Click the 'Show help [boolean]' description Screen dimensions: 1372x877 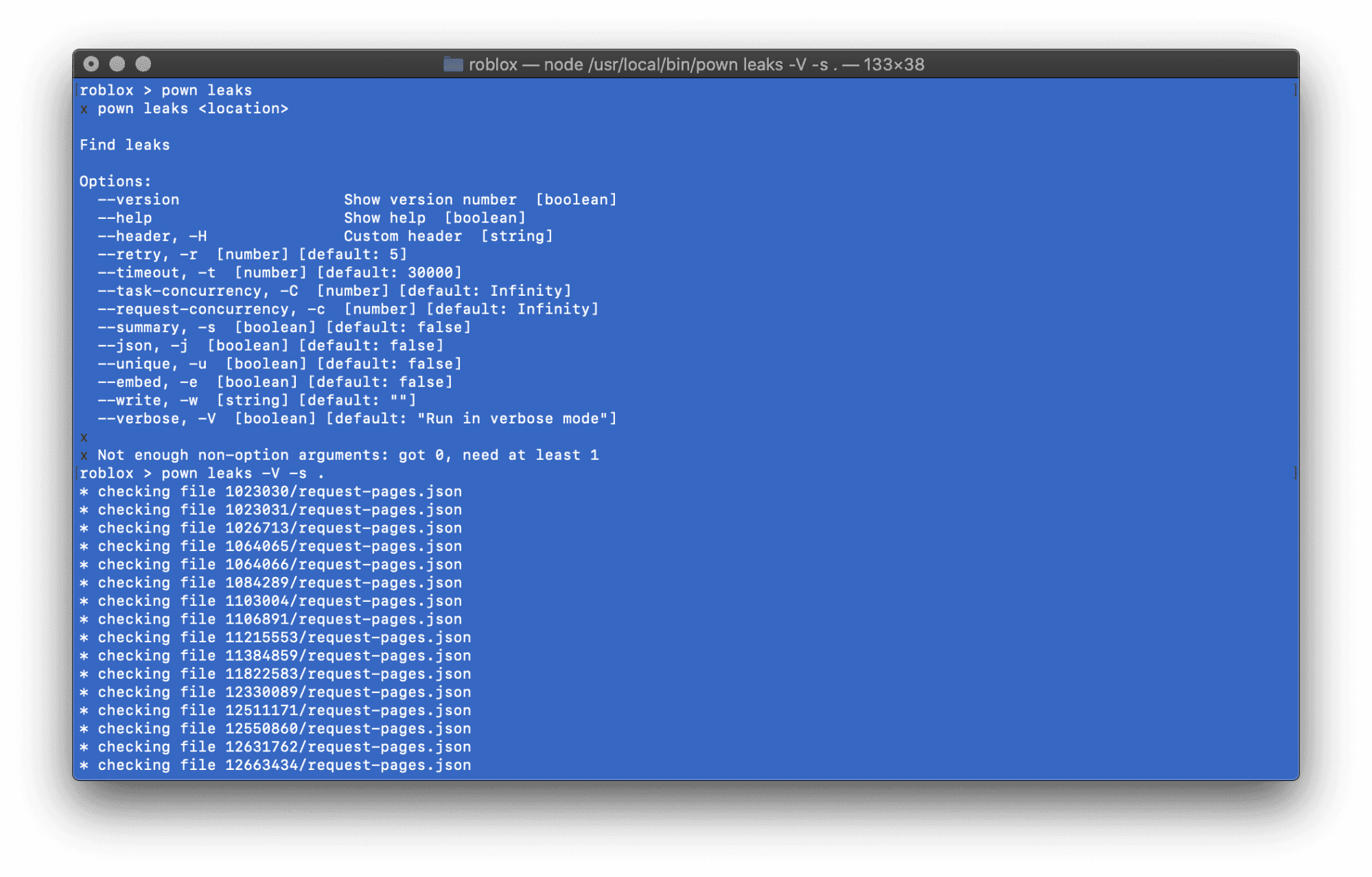click(435, 218)
